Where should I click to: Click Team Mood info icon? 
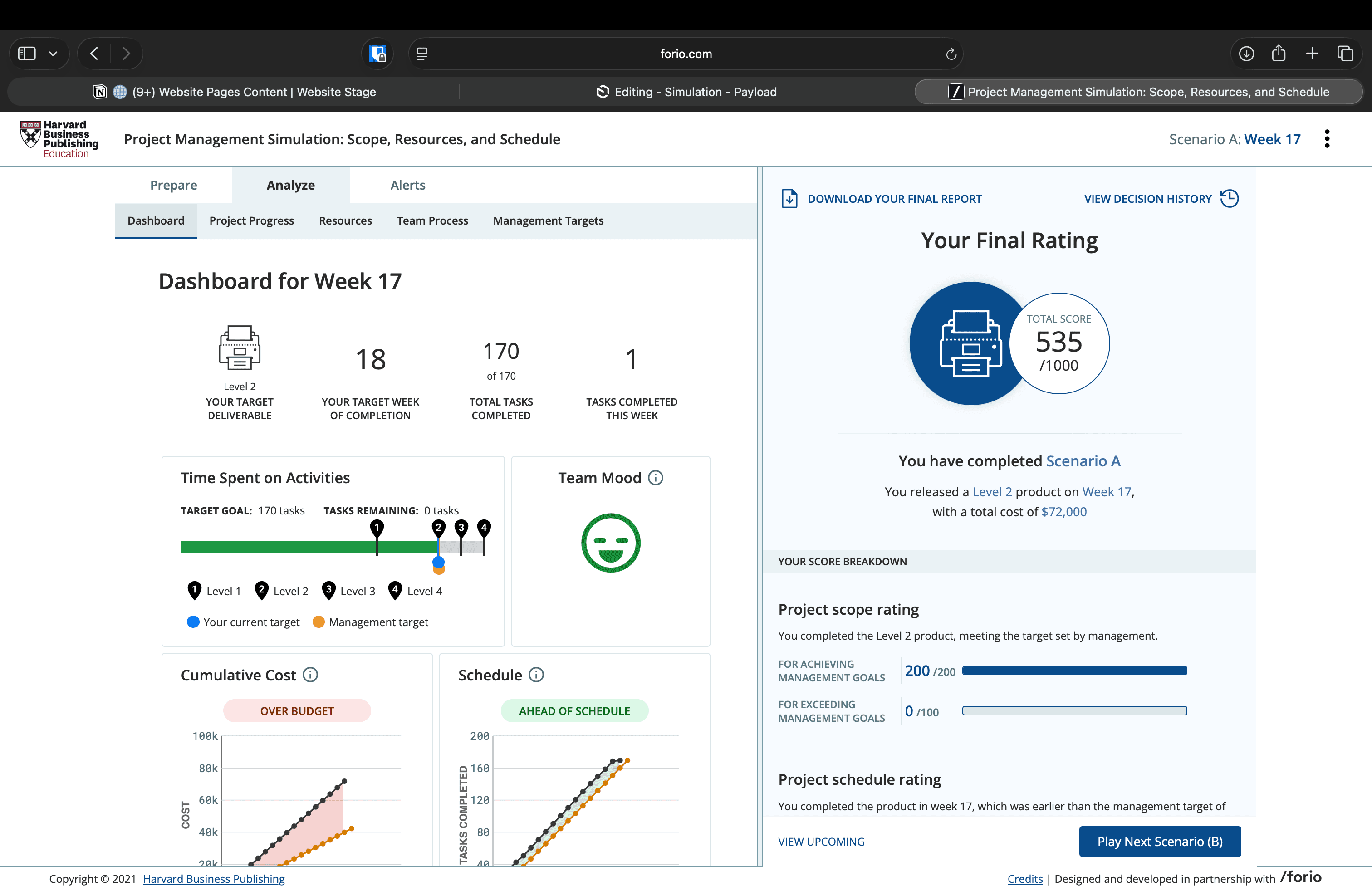(x=656, y=478)
